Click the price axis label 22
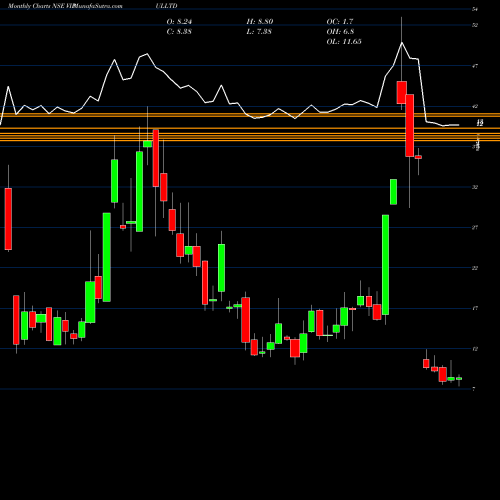This screenshot has width=500, height=500. tap(475, 268)
